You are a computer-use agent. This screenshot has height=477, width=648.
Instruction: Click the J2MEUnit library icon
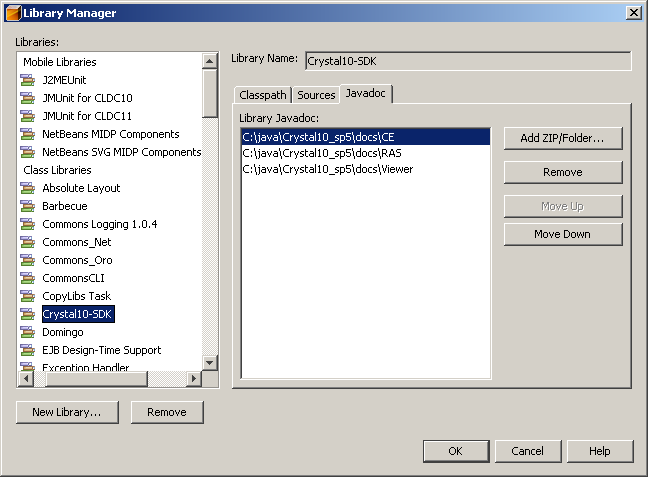(28, 80)
